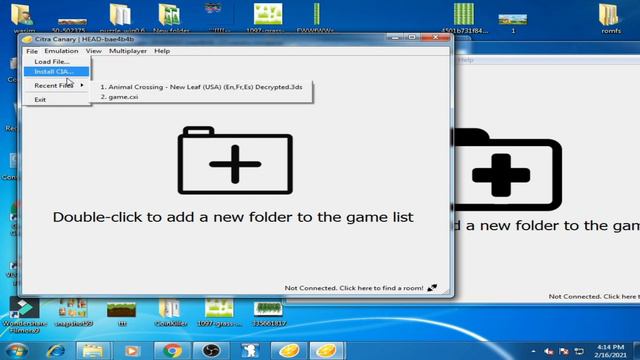Image resolution: width=640 pixels, height=360 pixels.
Task: Select the desktop image named 1
Action: tap(513, 23)
